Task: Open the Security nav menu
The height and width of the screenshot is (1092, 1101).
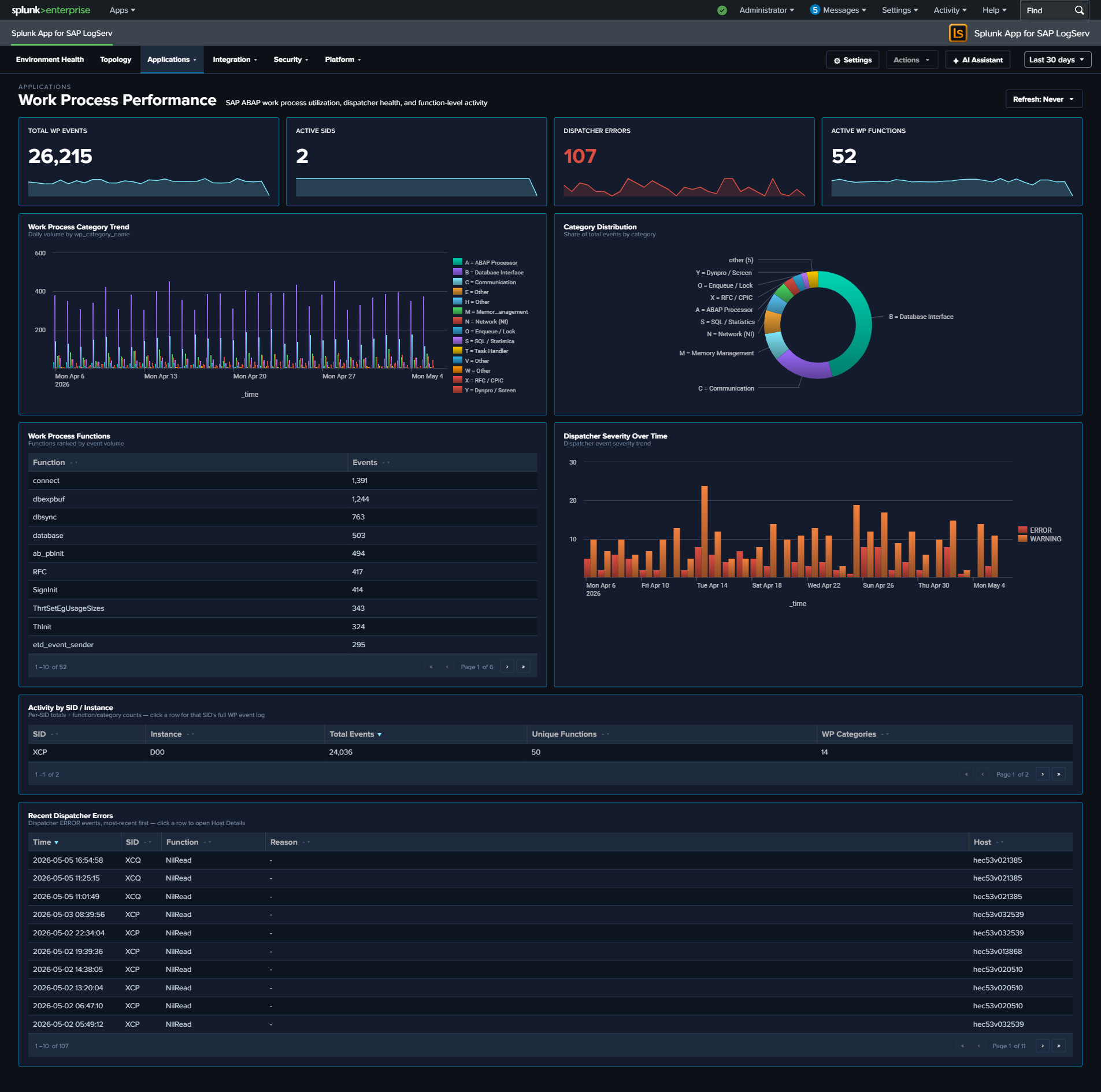Action: [291, 60]
